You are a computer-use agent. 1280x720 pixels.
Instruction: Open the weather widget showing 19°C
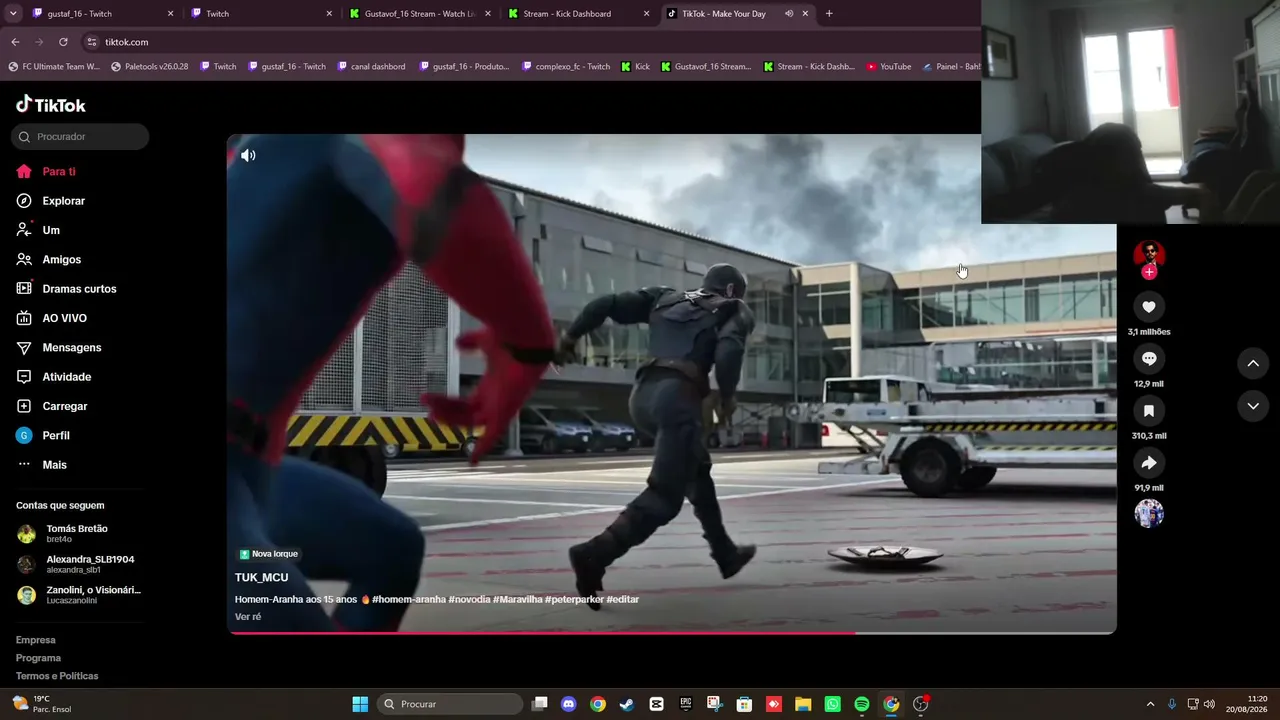click(x=42, y=704)
